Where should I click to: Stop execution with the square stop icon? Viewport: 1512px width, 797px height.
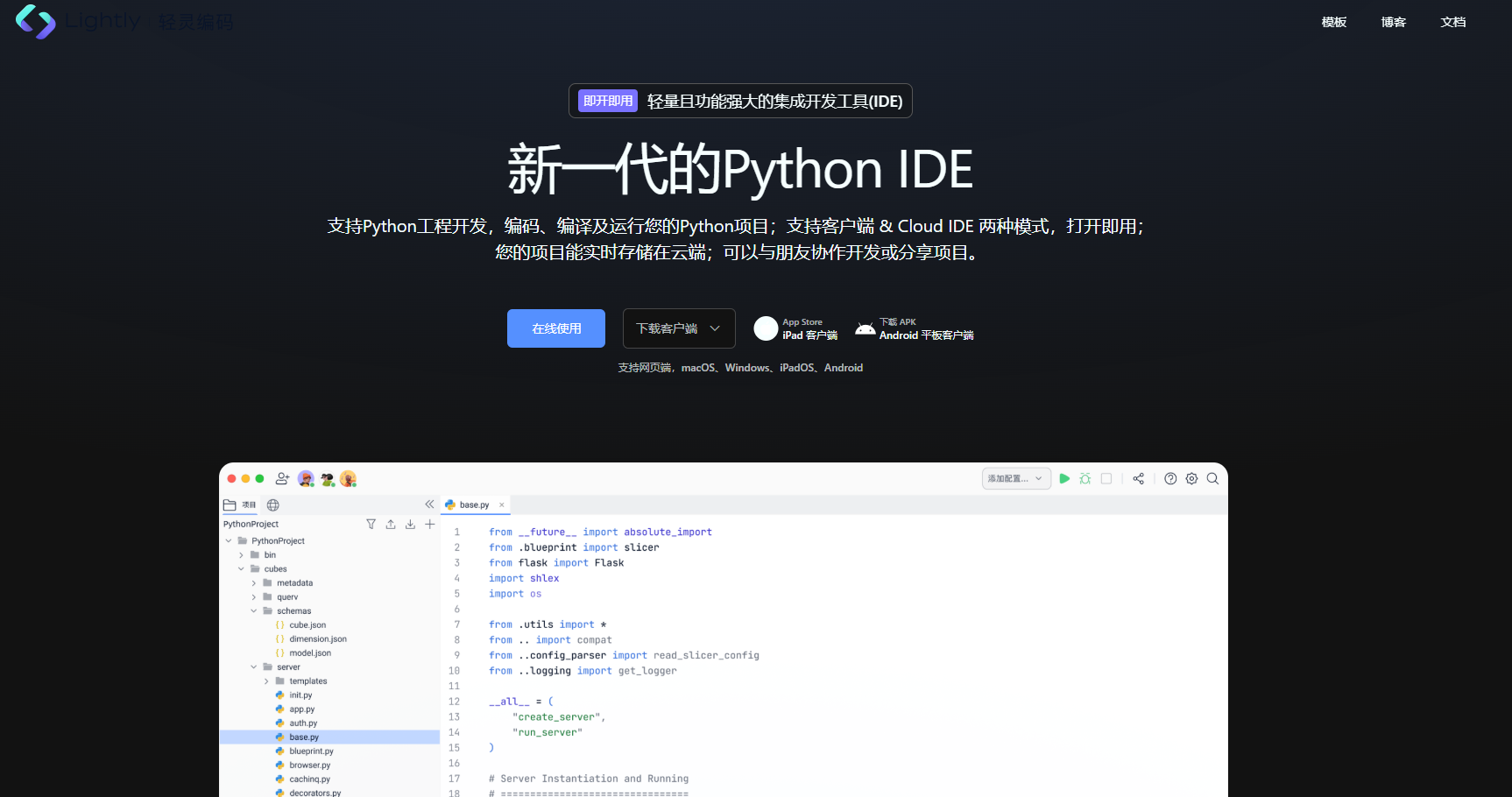1106,478
